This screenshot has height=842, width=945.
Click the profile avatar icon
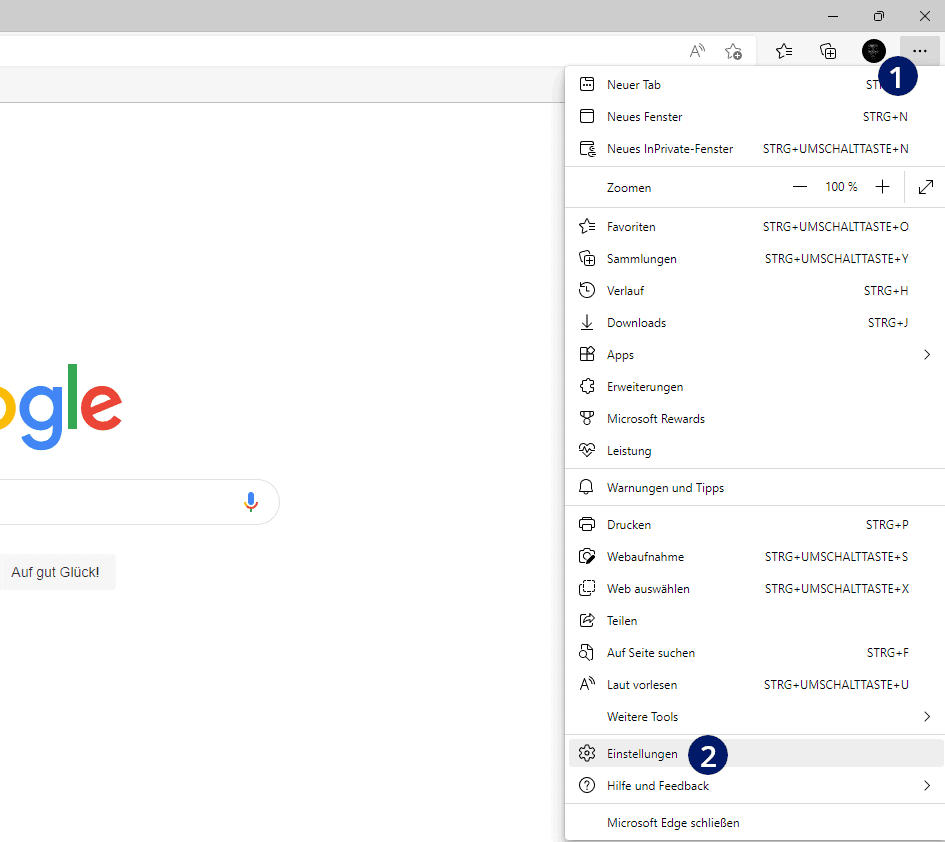[873, 50]
